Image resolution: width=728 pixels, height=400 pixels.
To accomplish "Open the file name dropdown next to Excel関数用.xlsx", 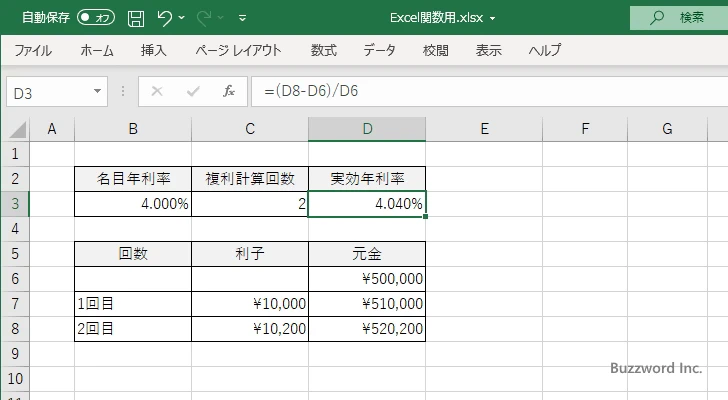I will 493,19.
